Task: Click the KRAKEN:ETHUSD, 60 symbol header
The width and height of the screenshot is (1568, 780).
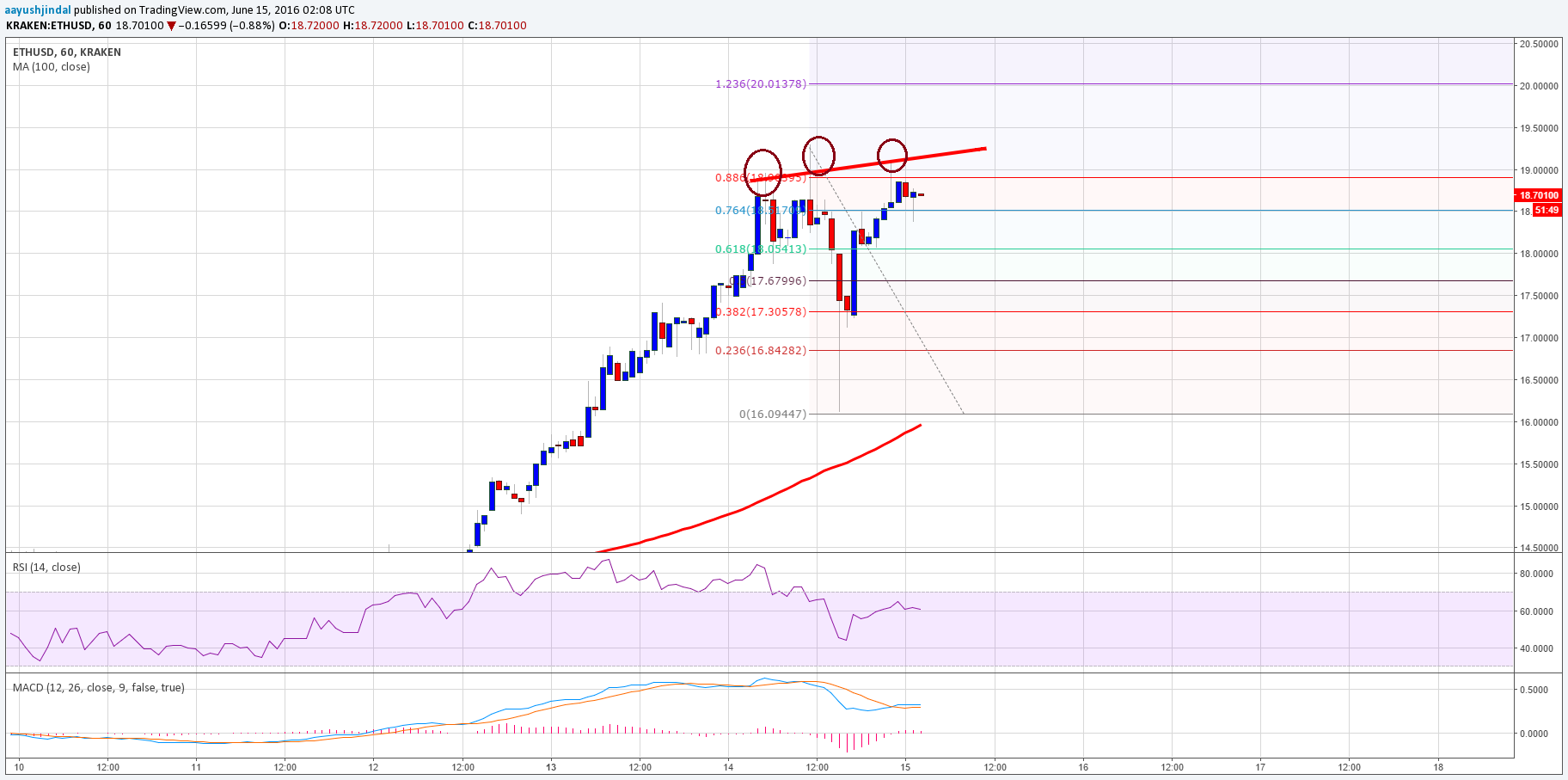Action: click(58, 26)
